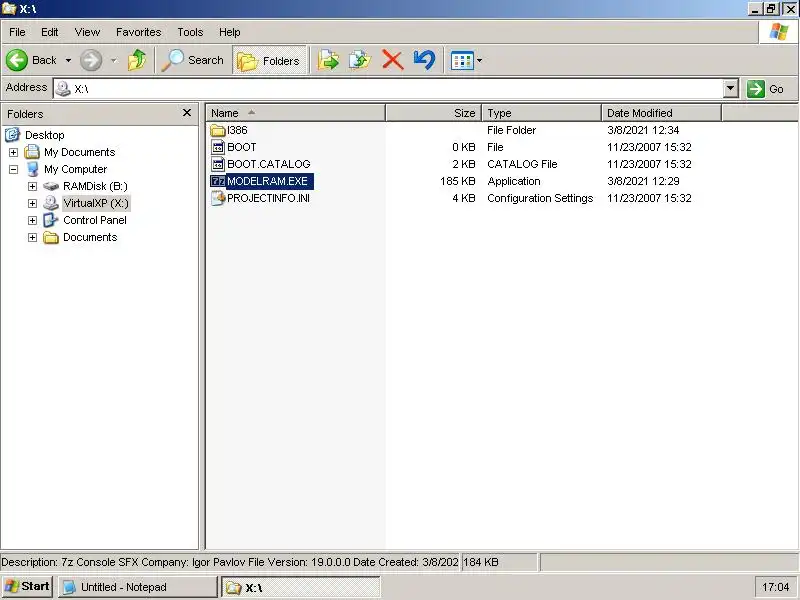Screen dimensions: 800x600
Task: Sort by the Date Modified column header
Action: coord(661,113)
